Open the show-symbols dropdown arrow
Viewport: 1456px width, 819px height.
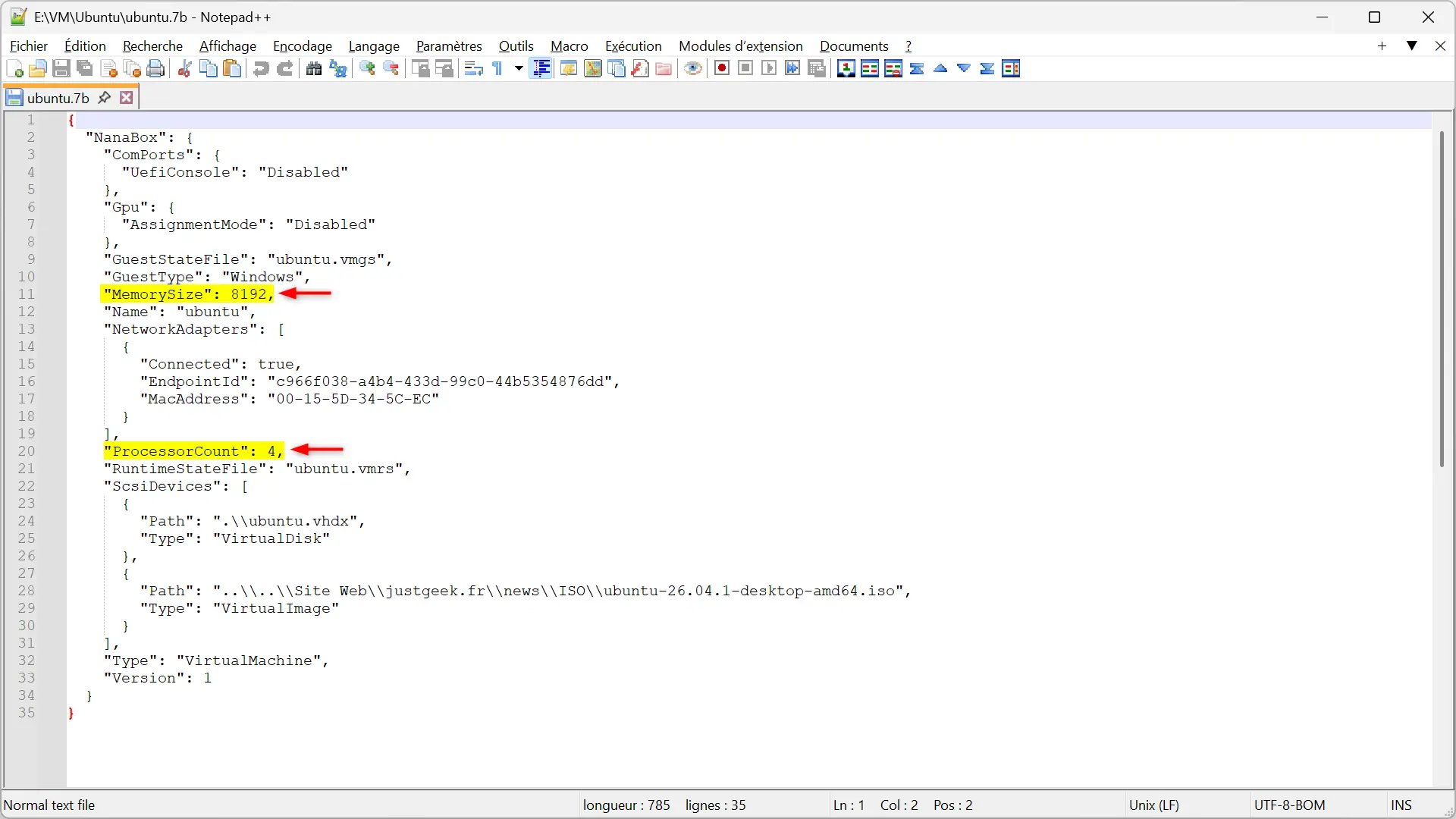click(x=519, y=69)
